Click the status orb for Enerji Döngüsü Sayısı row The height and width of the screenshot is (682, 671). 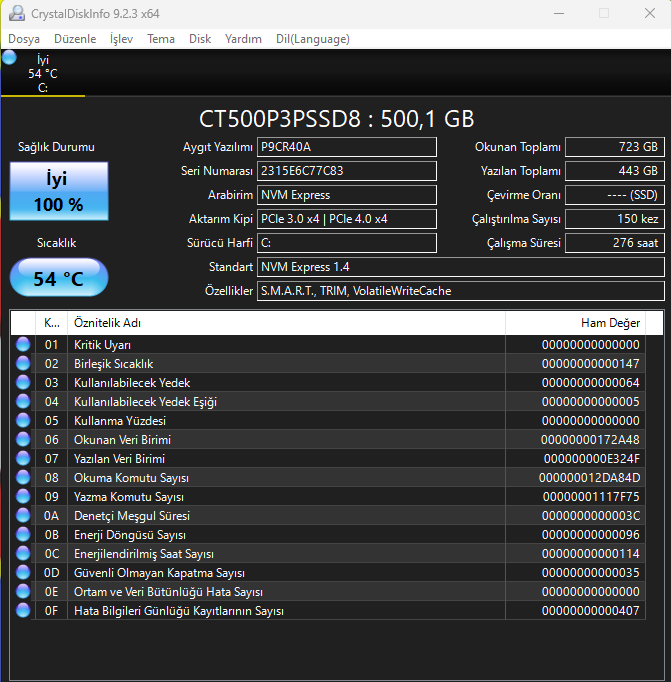23,535
